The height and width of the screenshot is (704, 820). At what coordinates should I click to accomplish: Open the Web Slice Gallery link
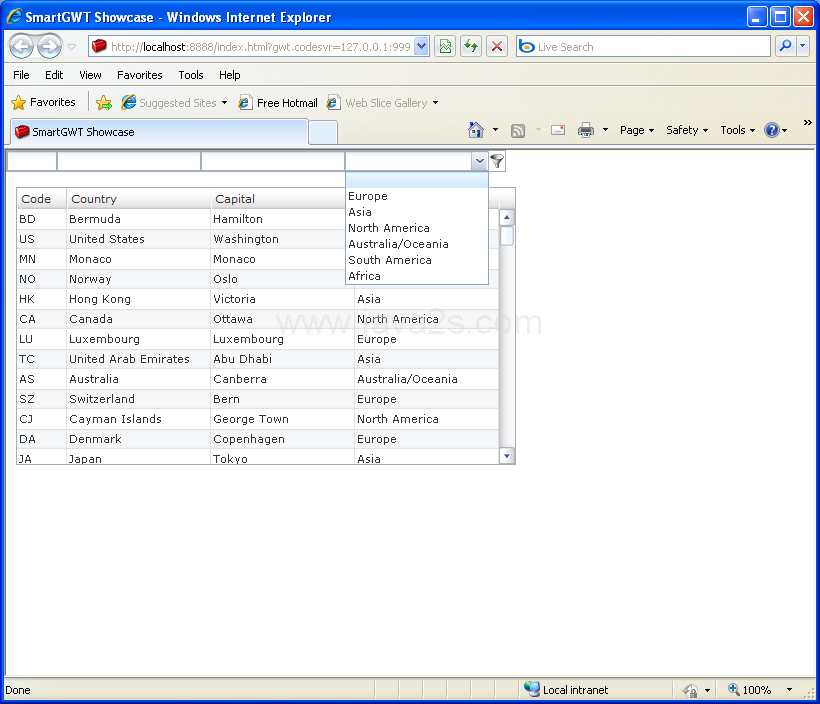(x=382, y=103)
